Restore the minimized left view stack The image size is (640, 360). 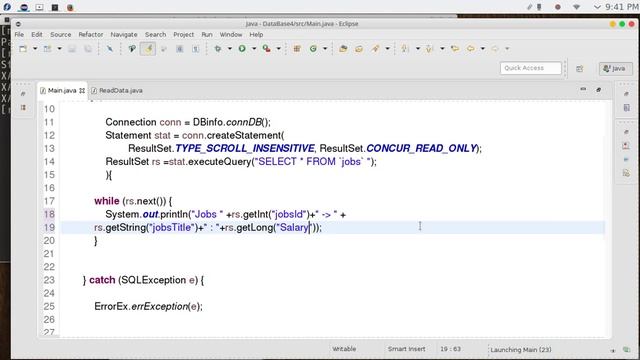[23, 93]
